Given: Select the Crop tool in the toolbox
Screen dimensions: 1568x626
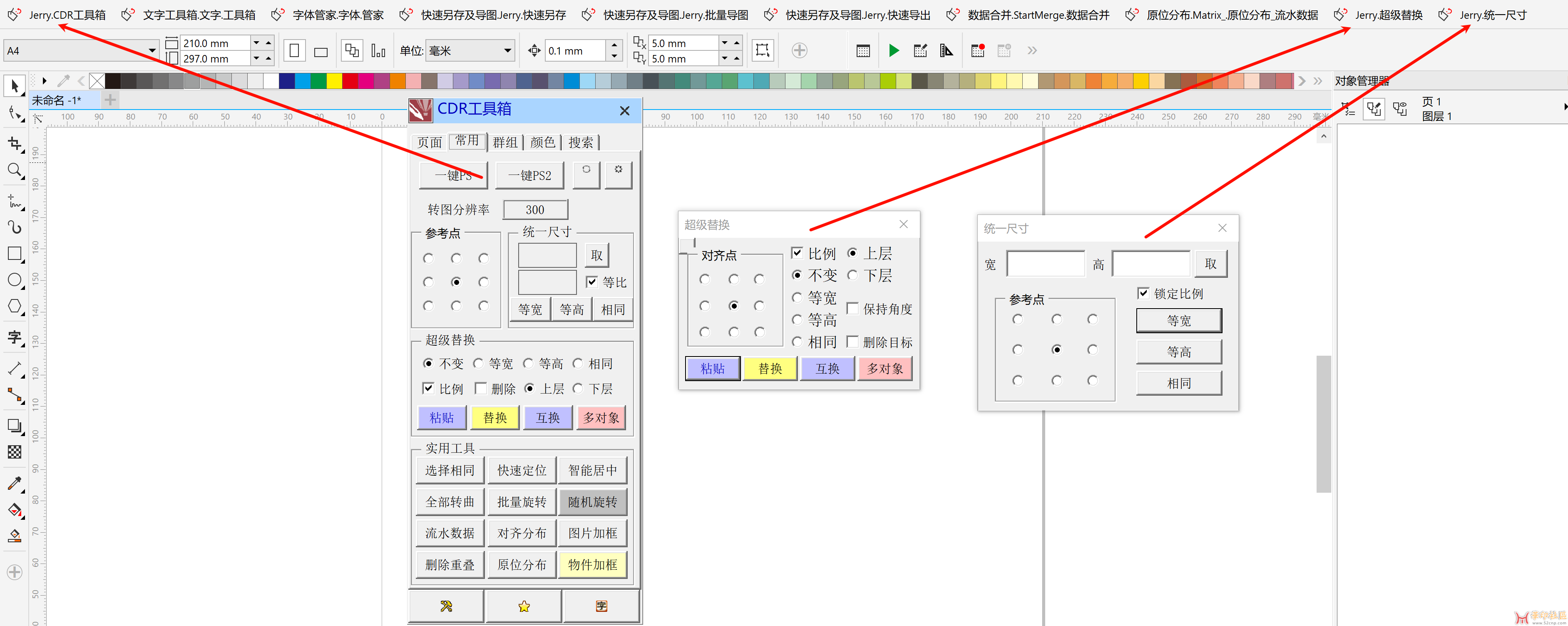Looking at the screenshot, I should [15, 144].
